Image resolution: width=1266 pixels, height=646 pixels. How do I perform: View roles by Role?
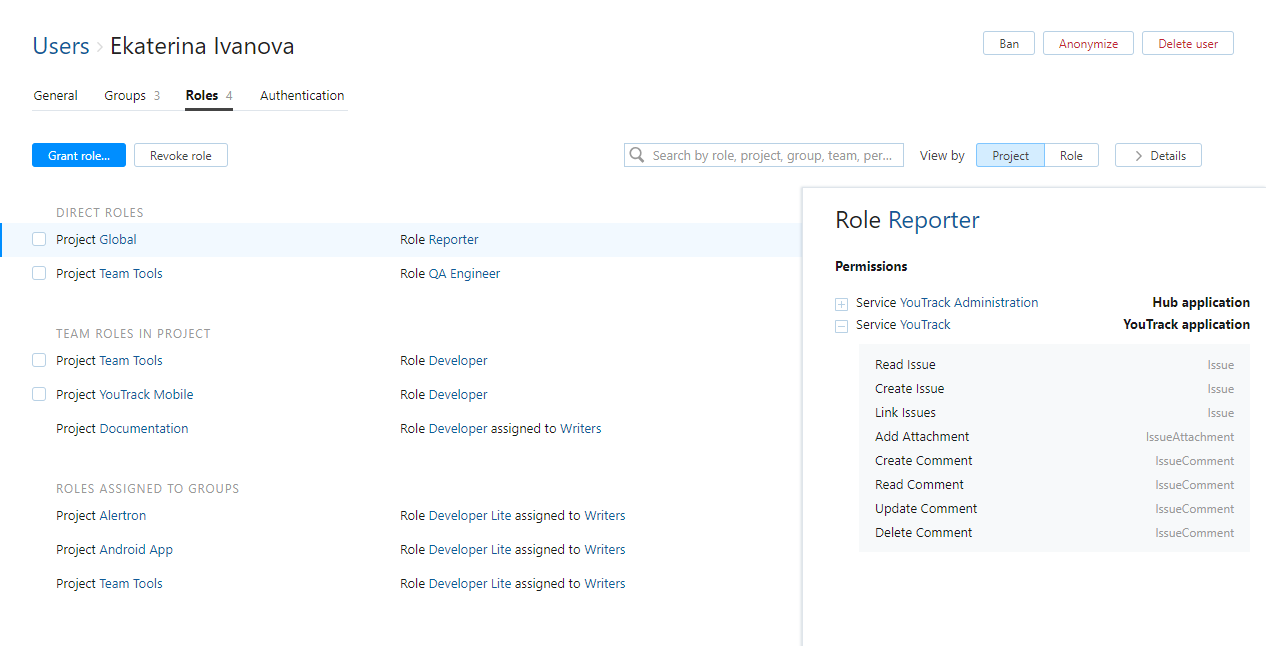(x=1071, y=155)
